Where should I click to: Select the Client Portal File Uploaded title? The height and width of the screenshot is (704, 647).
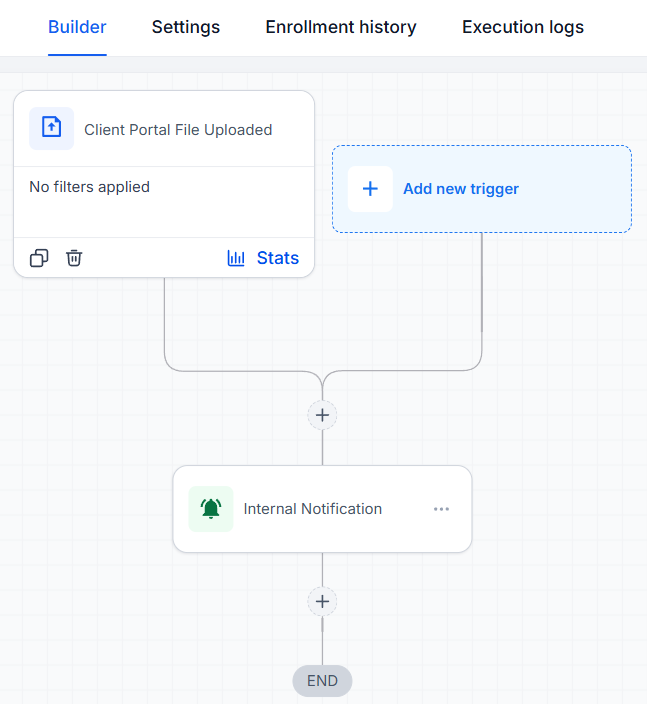[x=178, y=130]
